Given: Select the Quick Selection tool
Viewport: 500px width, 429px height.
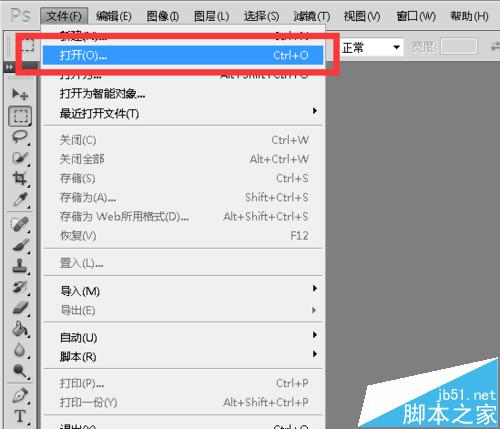Looking at the screenshot, I should click(x=20, y=158).
